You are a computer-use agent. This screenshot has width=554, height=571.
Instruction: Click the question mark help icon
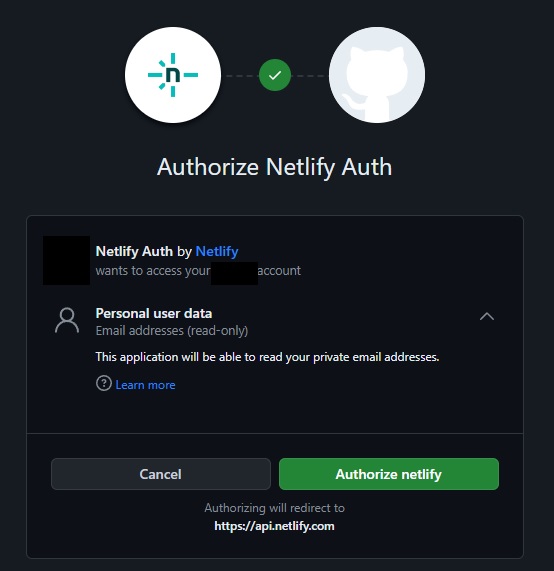104,383
